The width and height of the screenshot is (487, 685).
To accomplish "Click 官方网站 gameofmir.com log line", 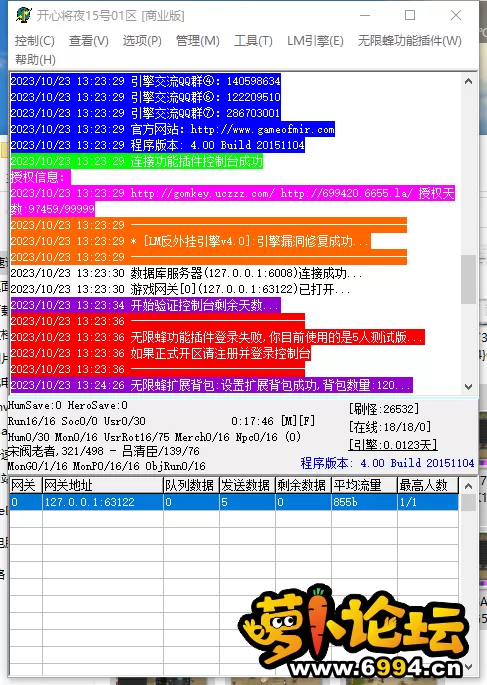I will point(173,129).
